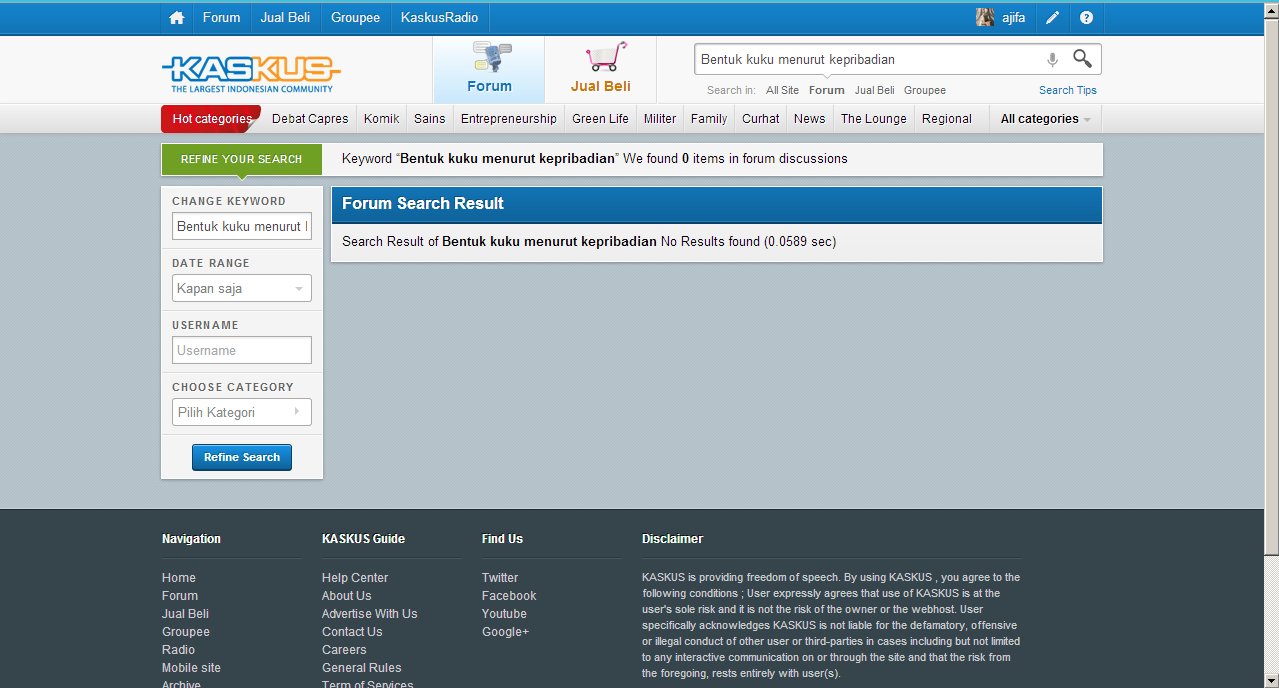Open the Entrepreneurship category
The image size is (1279, 688).
pyautogui.click(x=508, y=119)
